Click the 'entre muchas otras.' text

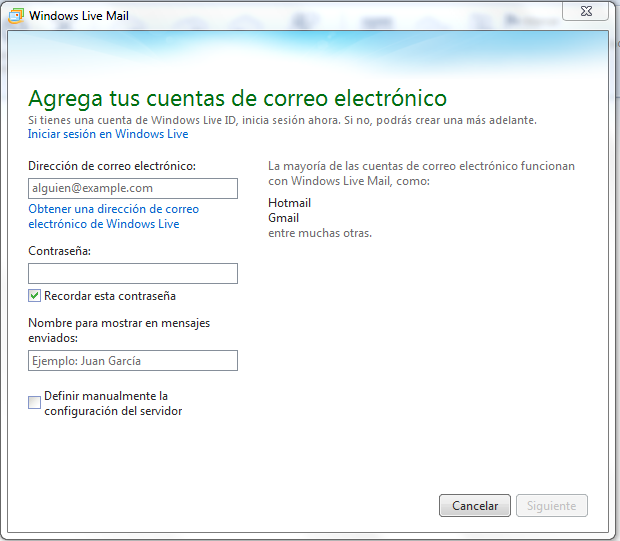[320, 233]
